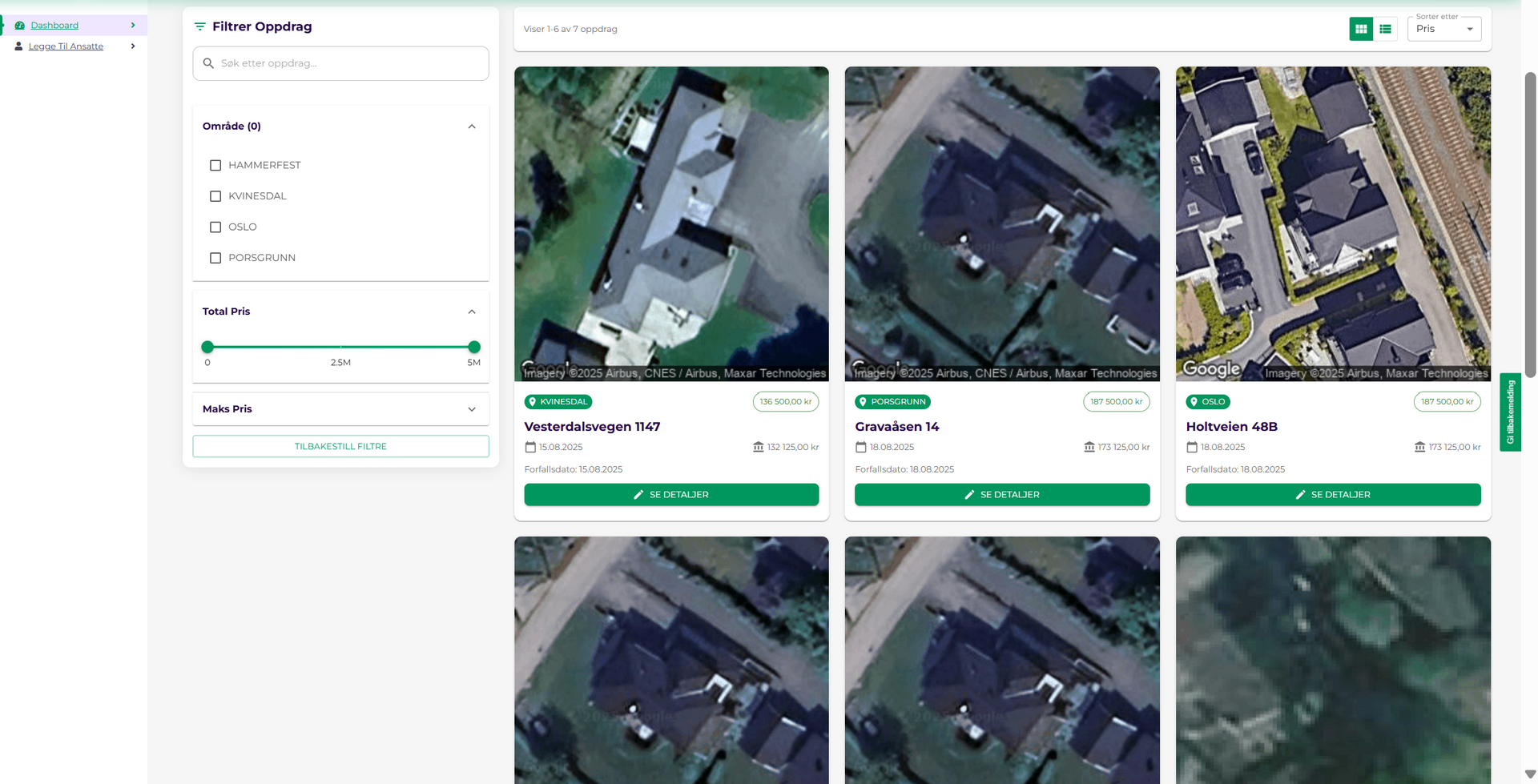The height and width of the screenshot is (784, 1538).
Task: Focus the Søk etter oppdrag search field
Action: coord(340,63)
